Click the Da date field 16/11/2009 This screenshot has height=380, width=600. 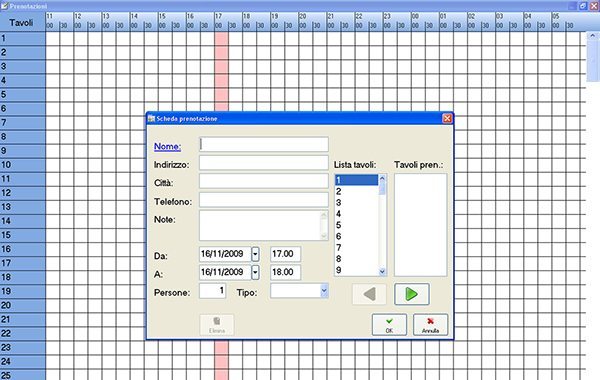click(x=225, y=254)
